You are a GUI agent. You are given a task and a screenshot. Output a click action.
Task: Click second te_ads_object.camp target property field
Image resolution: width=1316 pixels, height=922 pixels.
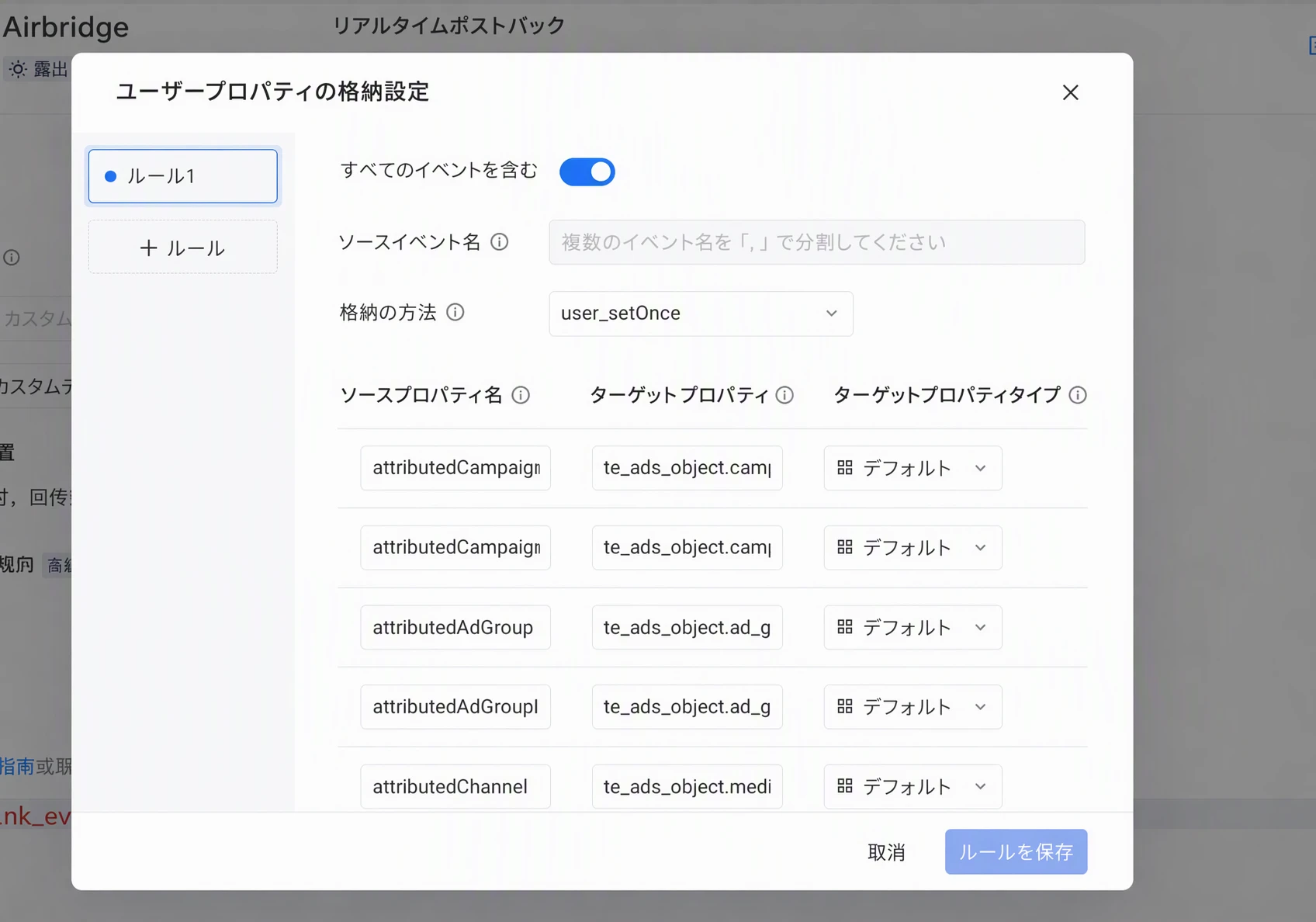pos(687,548)
